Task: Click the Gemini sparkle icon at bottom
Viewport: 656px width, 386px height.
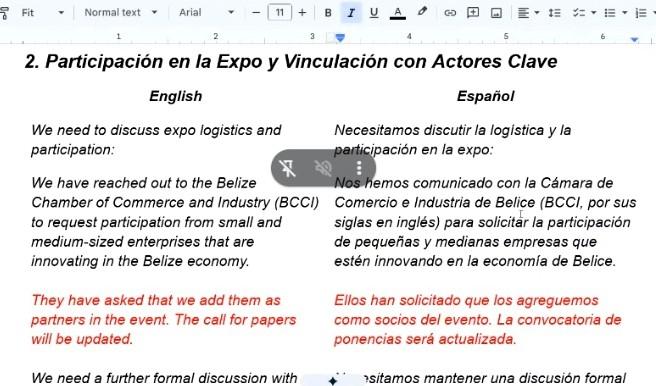Action: [x=333, y=380]
